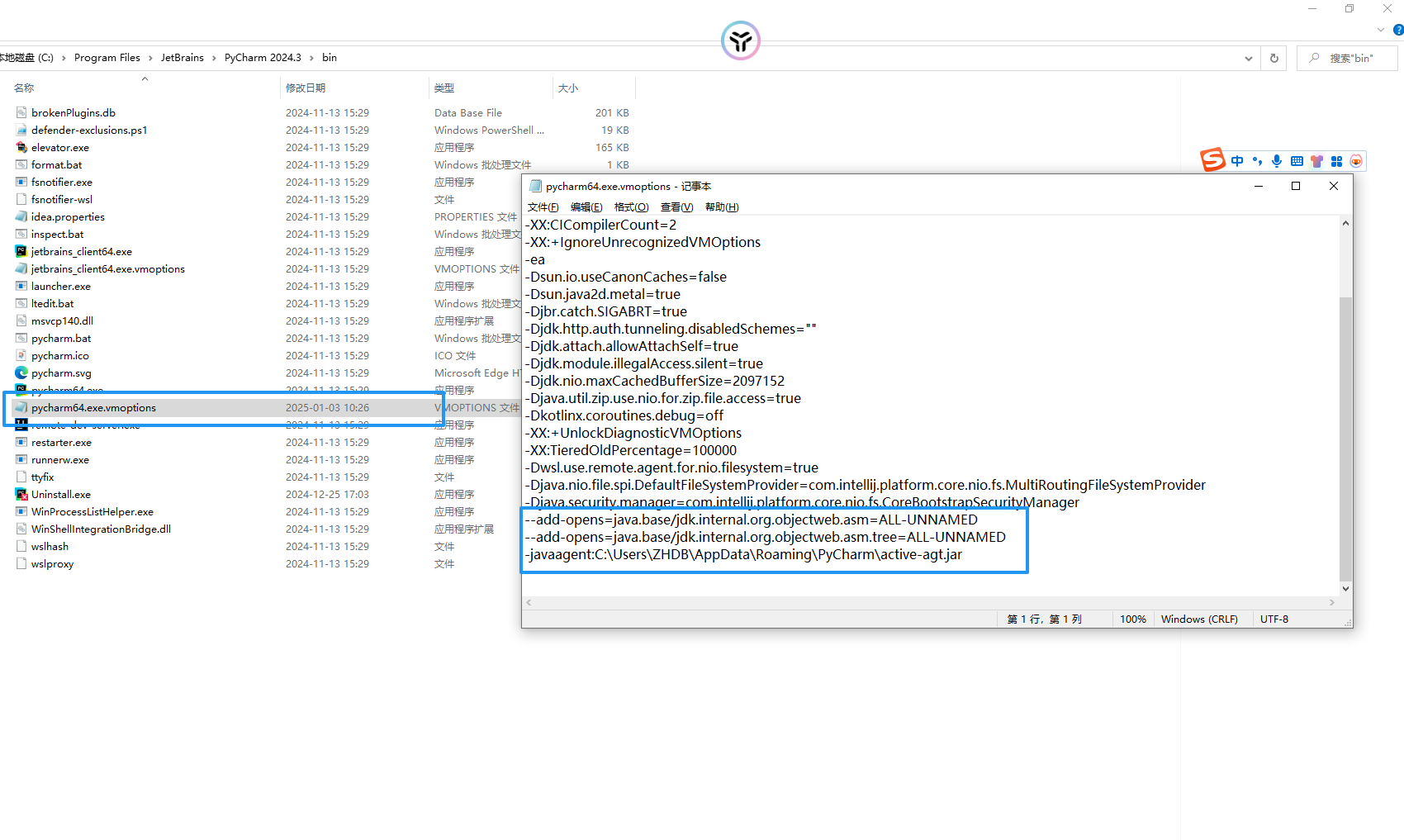
Task: Open 文件(F) menu in Notepad
Action: [x=543, y=207]
